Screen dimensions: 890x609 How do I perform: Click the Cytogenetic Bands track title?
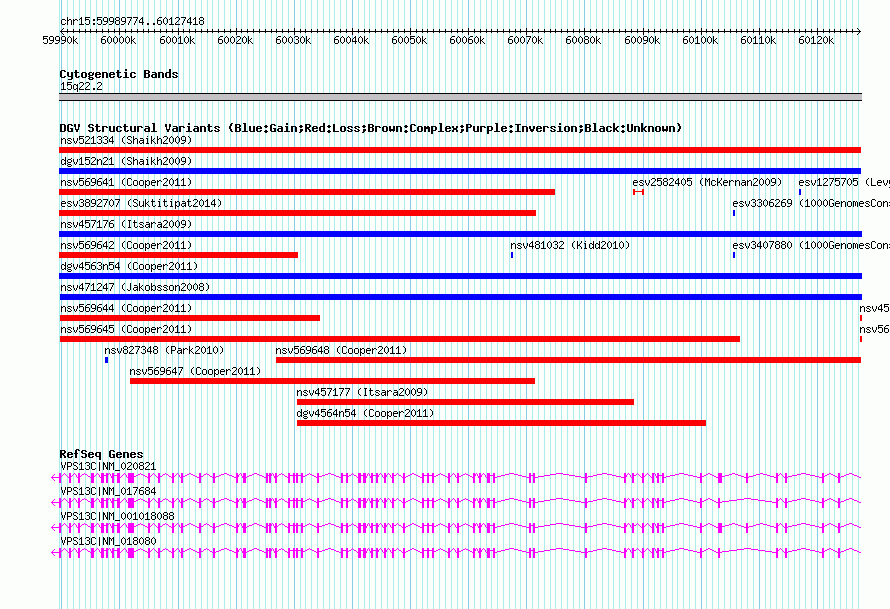(x=119, y=74)
